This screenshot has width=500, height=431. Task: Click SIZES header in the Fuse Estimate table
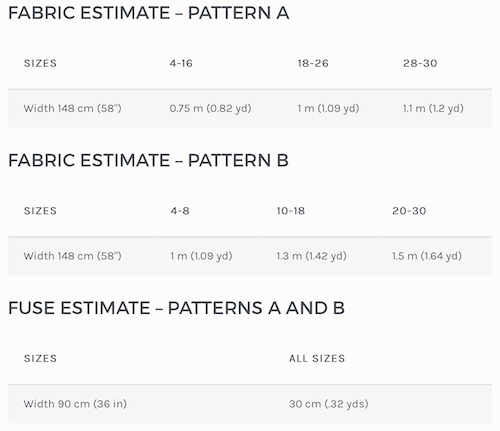point(40,358)
